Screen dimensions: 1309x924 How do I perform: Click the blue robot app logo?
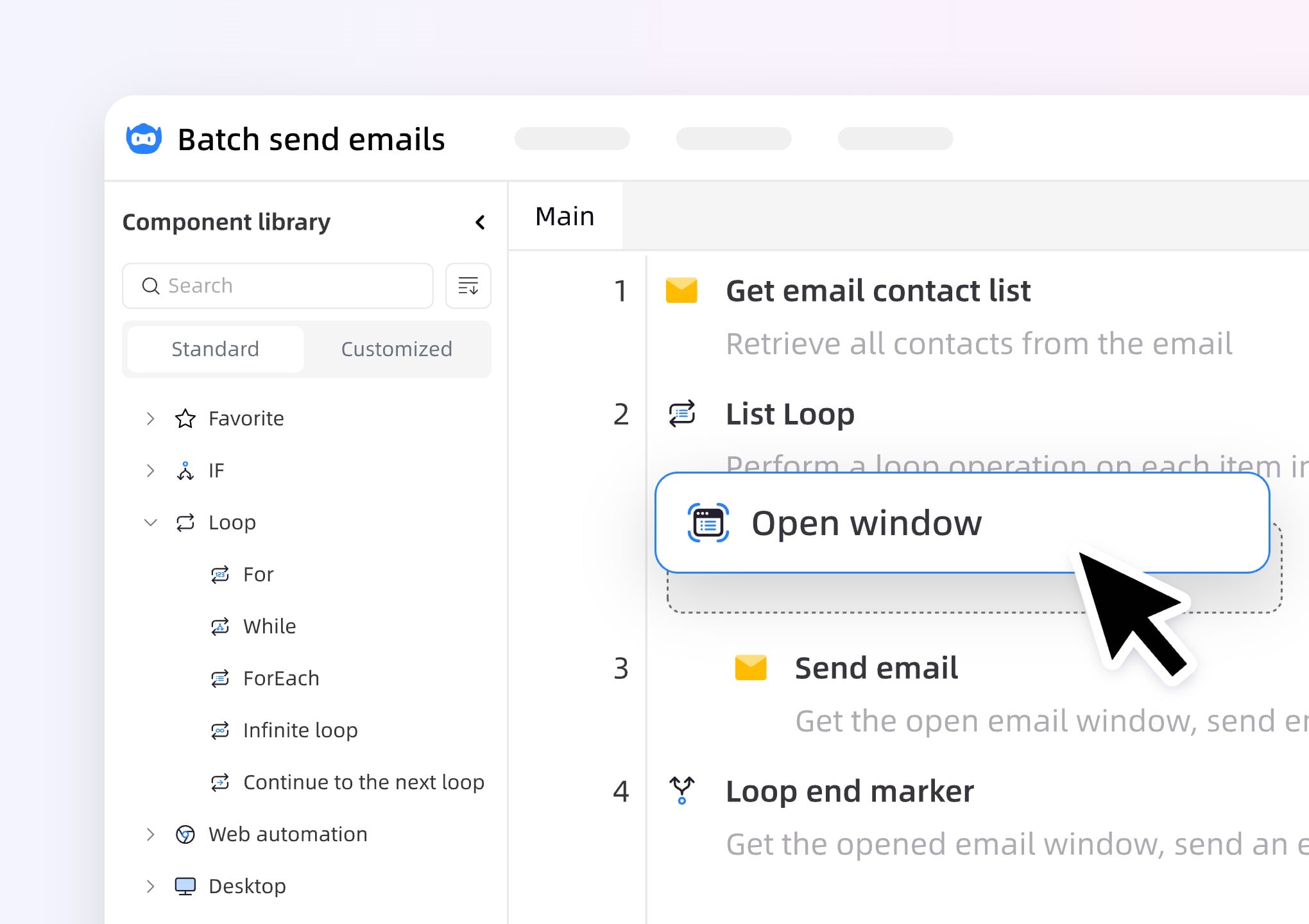coord(144,139)
